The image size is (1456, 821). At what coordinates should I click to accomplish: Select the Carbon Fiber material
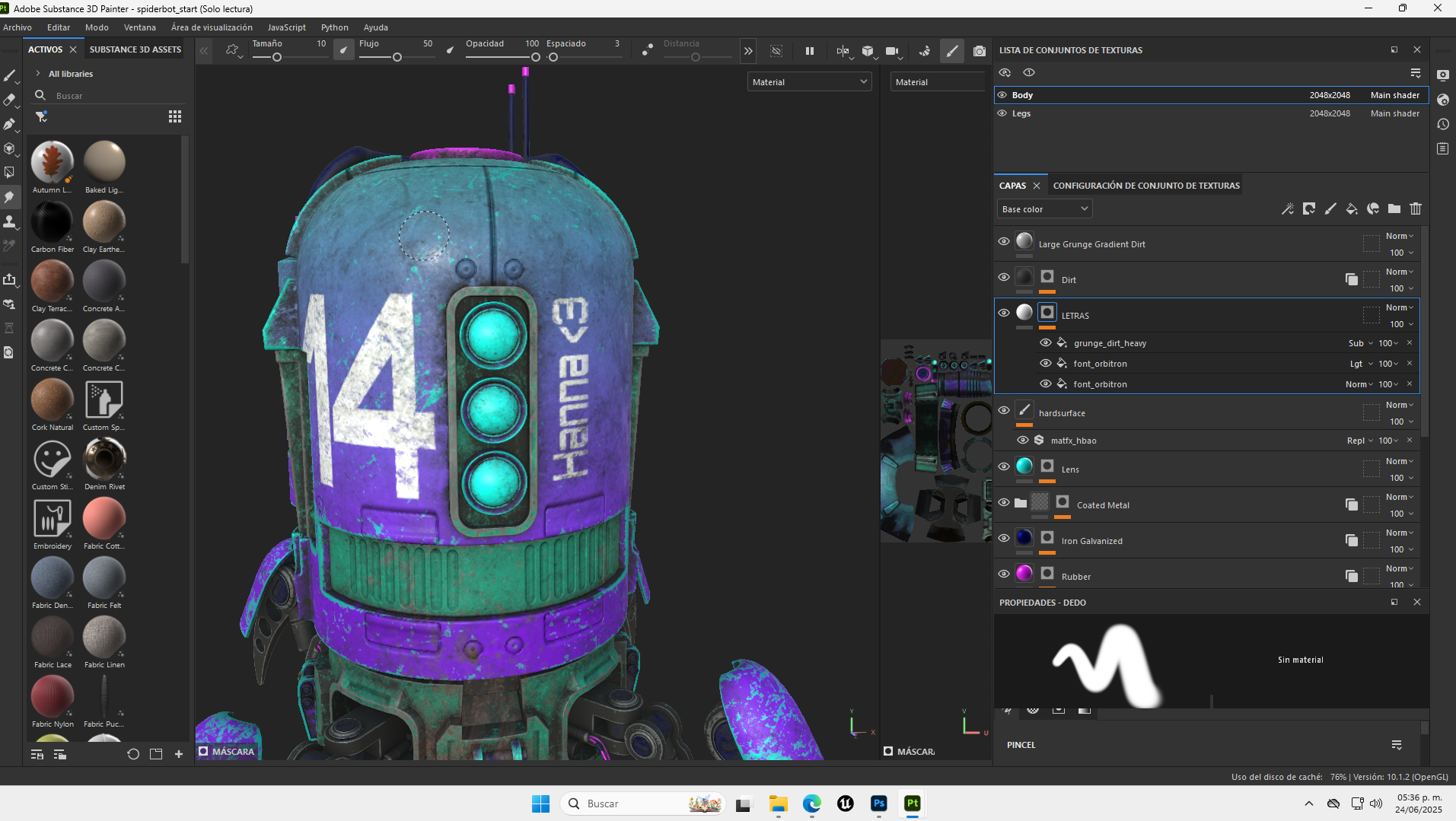point(53,227)
